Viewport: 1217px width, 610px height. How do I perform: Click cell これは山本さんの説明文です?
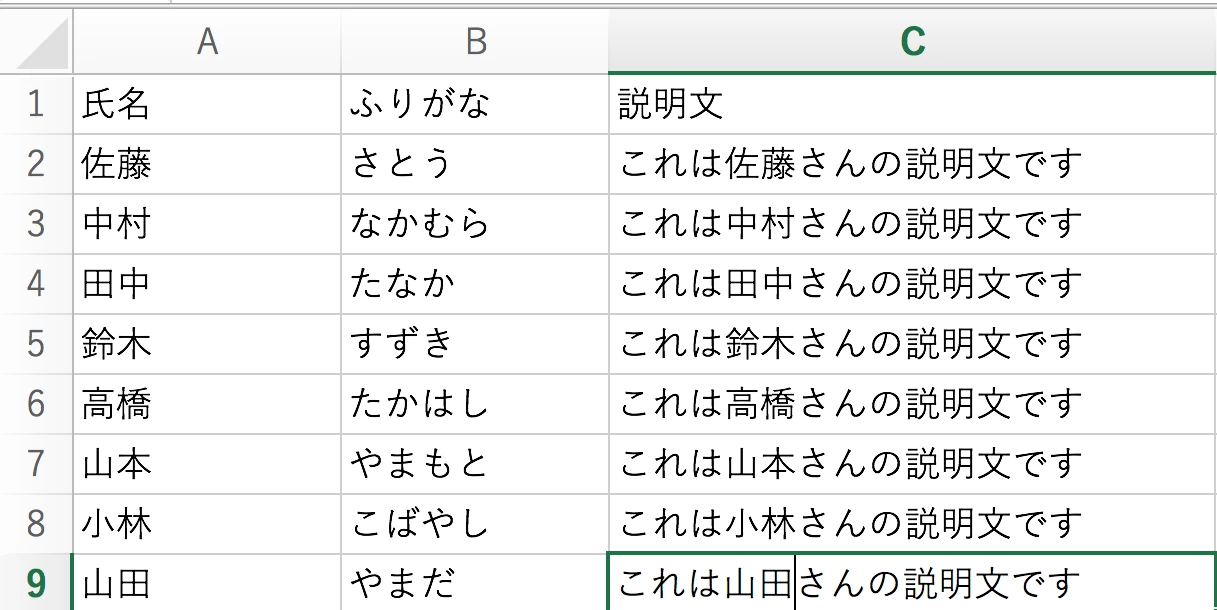(x=912, y=464)
